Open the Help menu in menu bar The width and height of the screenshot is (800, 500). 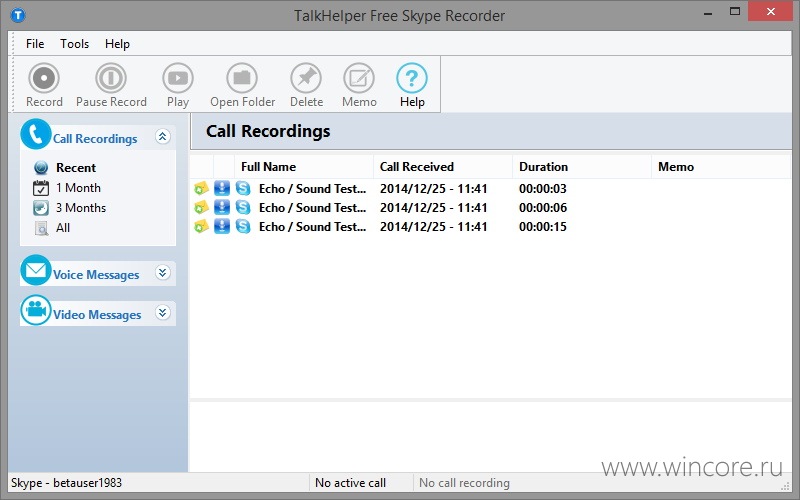117,44
